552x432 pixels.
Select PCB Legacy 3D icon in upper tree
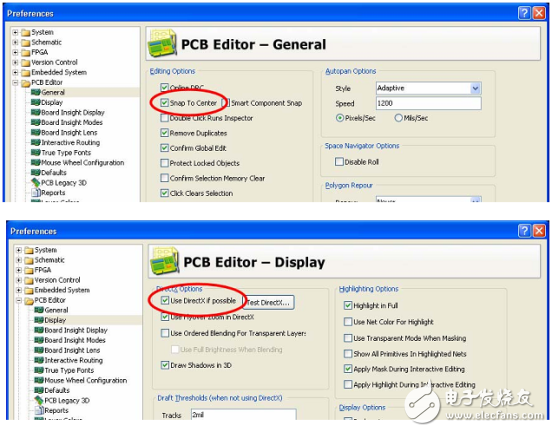tap(36, 182)
